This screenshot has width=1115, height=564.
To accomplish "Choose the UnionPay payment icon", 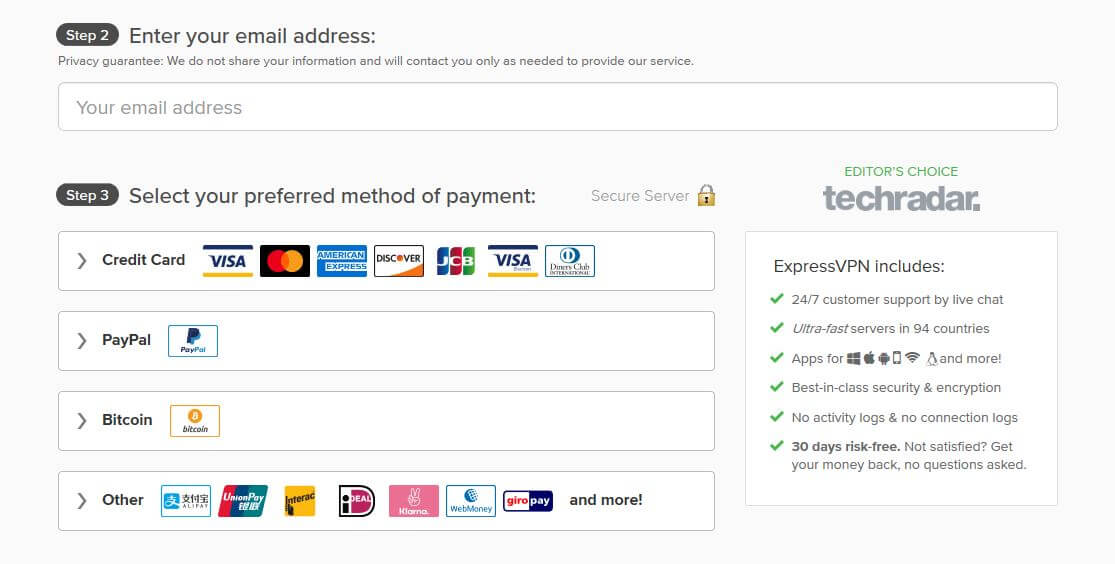I will tap(242, 501).
